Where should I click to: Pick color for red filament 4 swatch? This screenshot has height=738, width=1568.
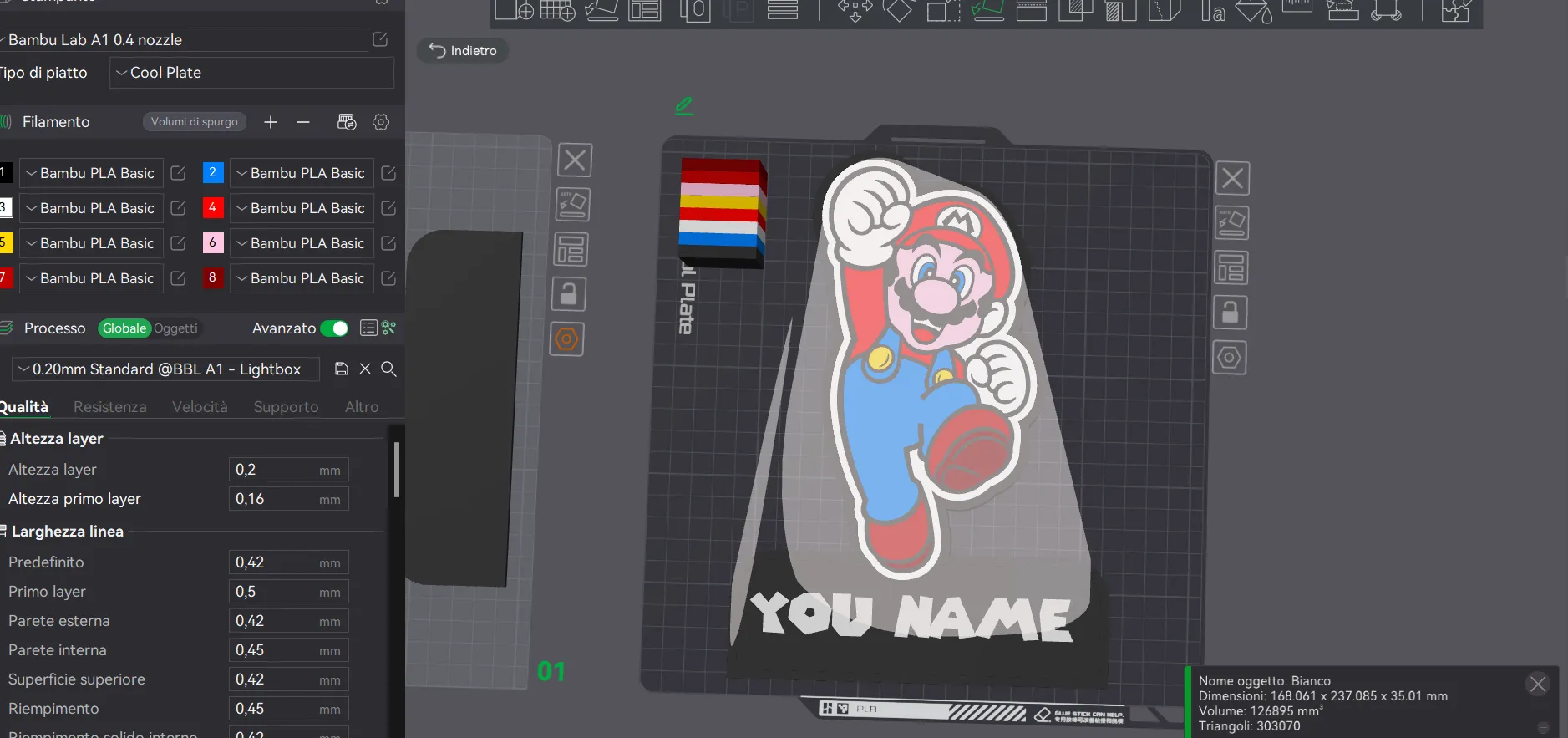tap(213, 208)
